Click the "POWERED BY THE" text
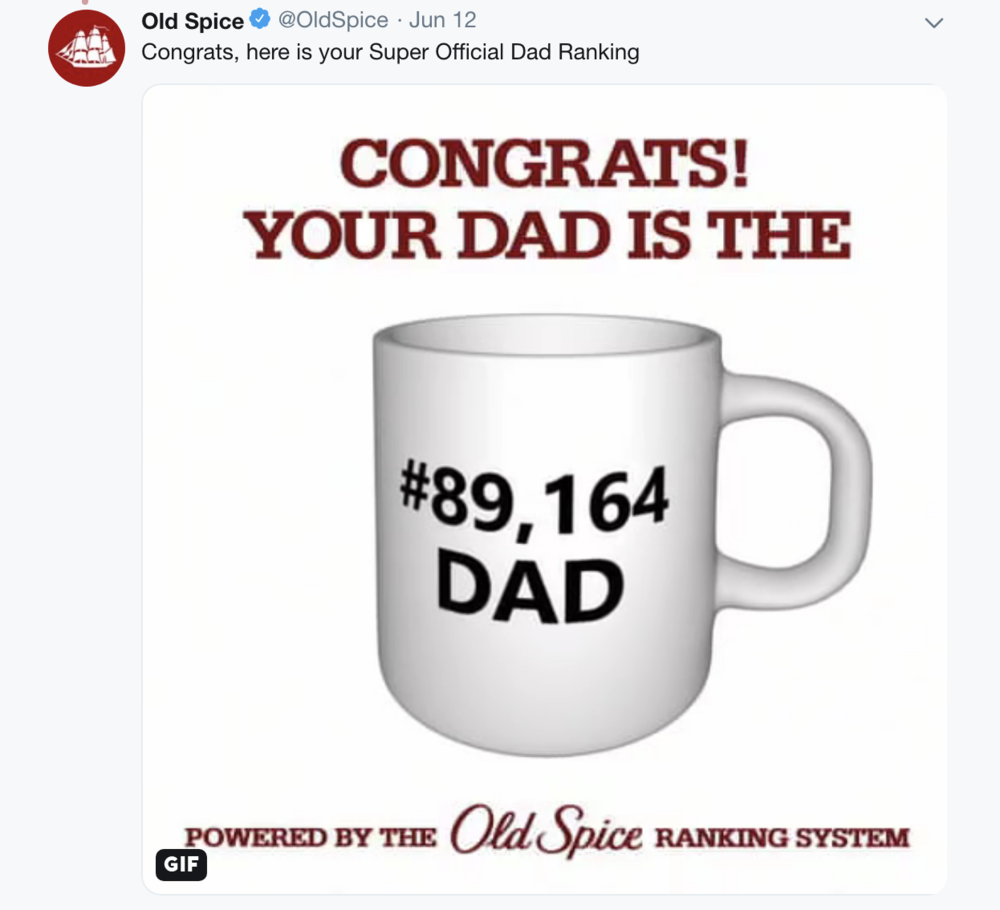The height and width of the screenshot is (910, 1000). tap(312, 837)
